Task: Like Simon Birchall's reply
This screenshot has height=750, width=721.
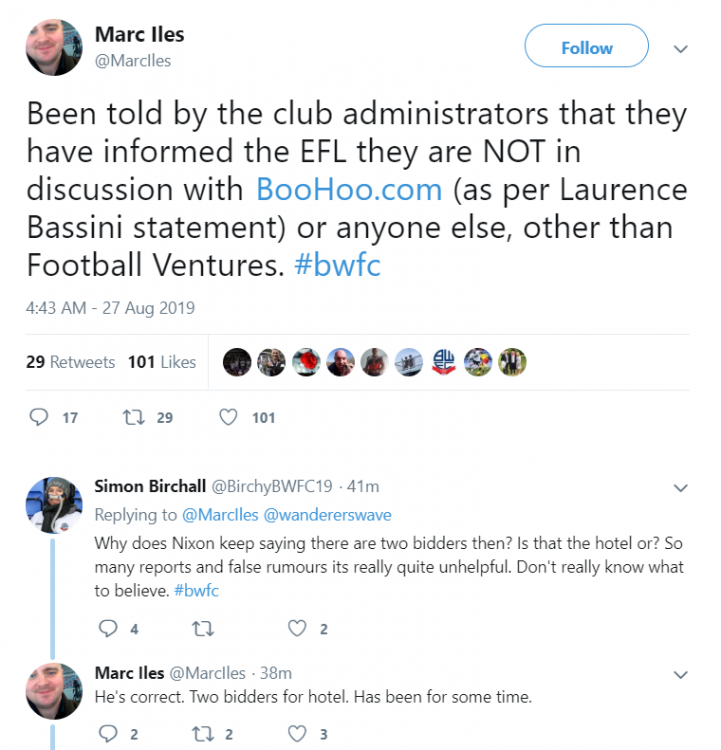Action: click(x=297, y=628)
